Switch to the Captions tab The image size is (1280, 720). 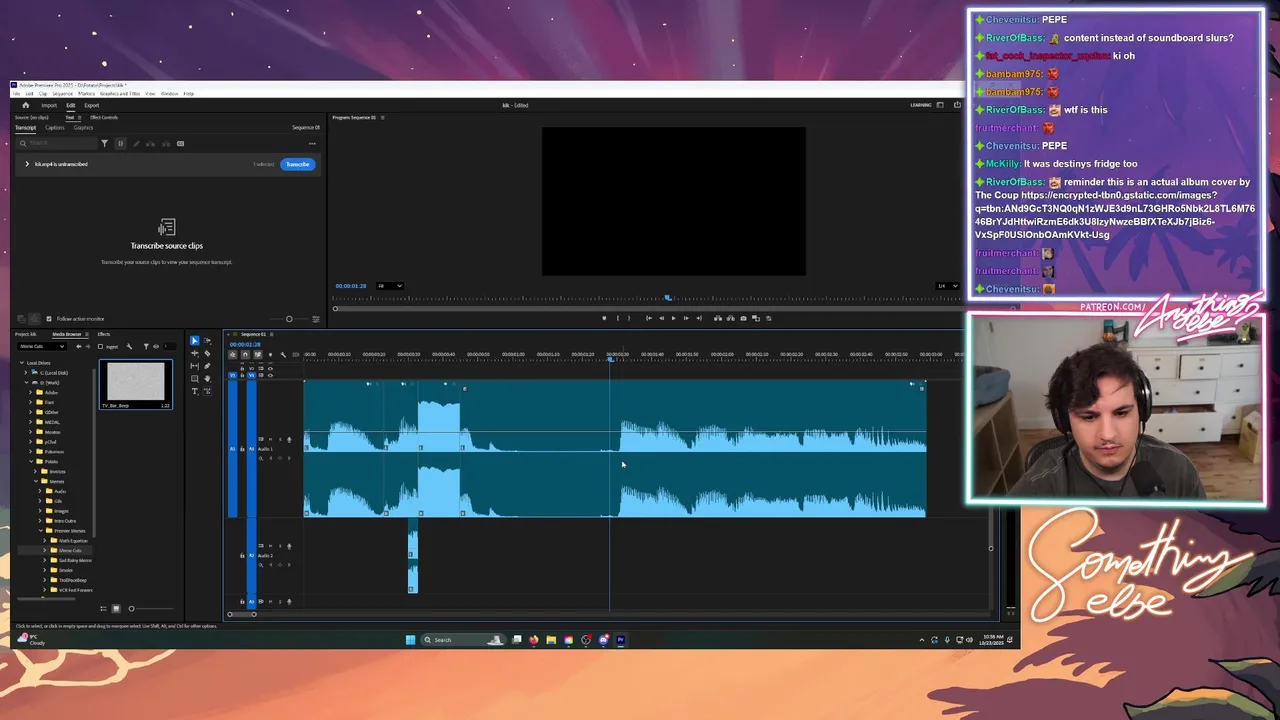pos(55,128)
